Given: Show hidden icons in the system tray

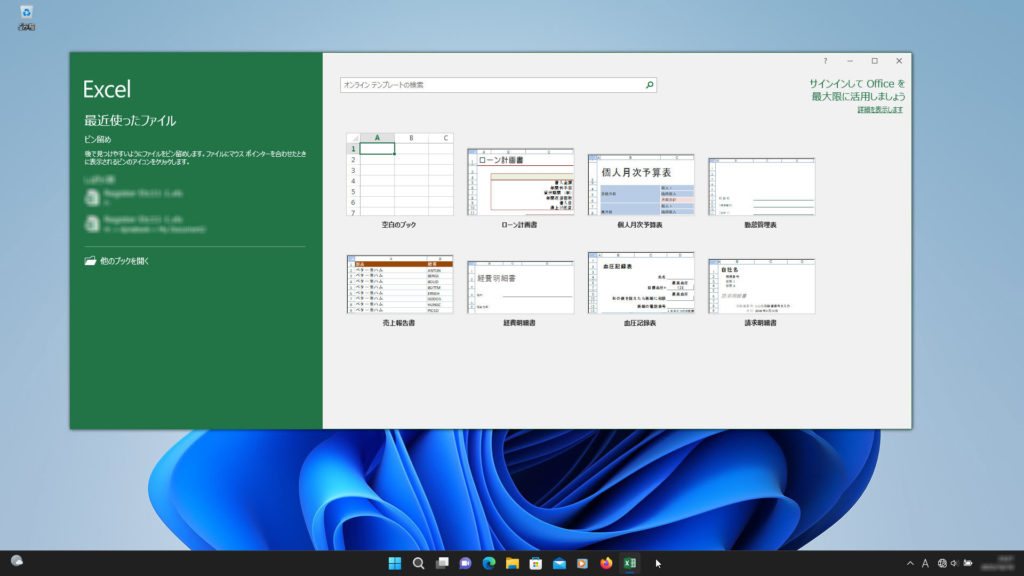Looking at the screenshot, I should pos(910,563).
